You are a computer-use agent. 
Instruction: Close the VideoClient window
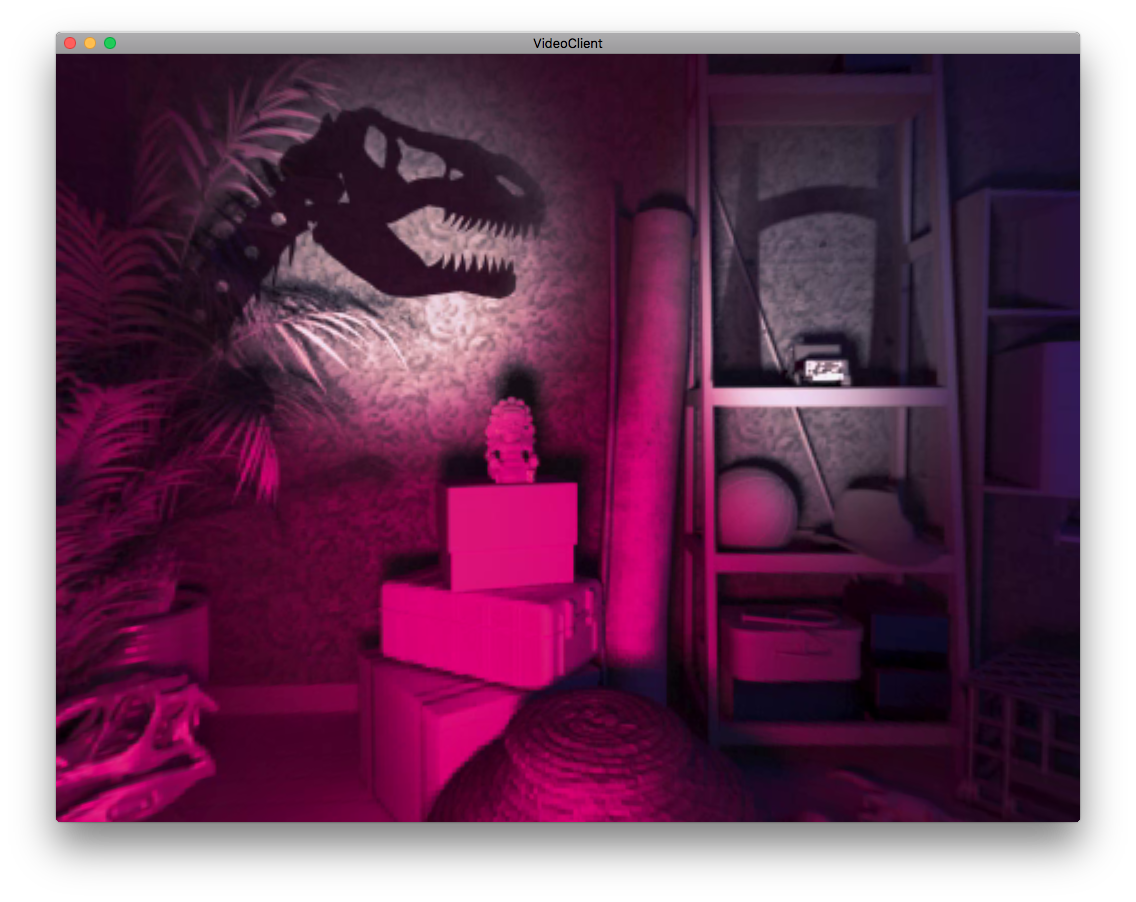pyautogui.click(x=70, y=43)
